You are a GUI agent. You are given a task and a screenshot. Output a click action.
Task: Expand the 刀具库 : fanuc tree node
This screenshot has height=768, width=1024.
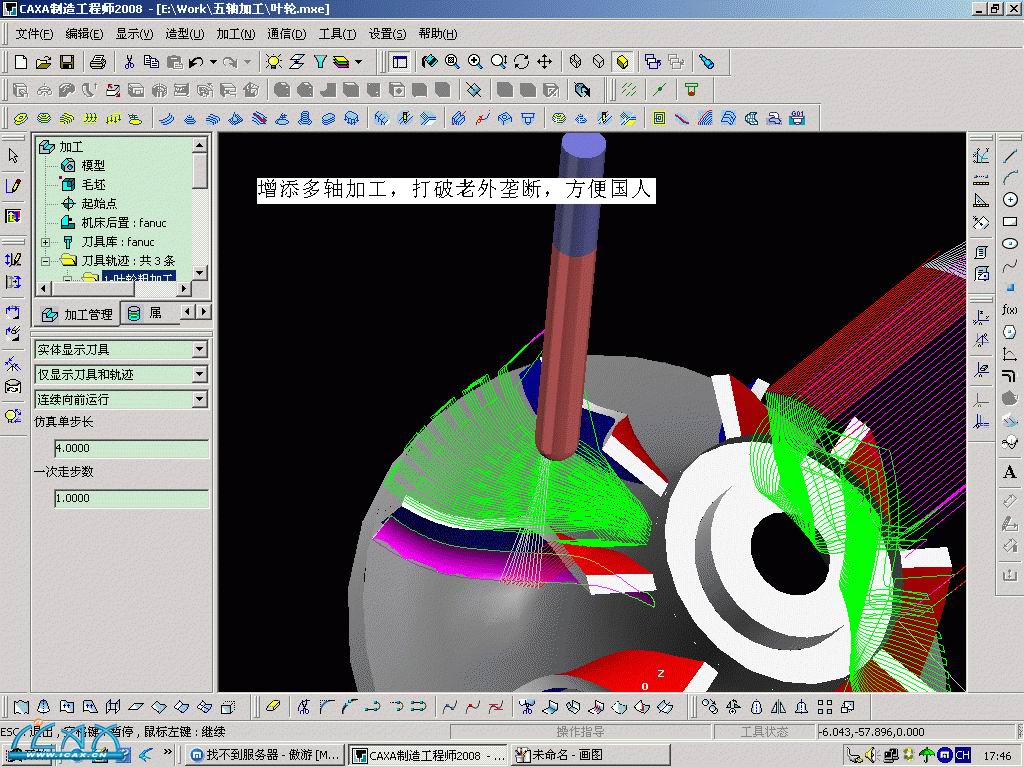[45, 242]
